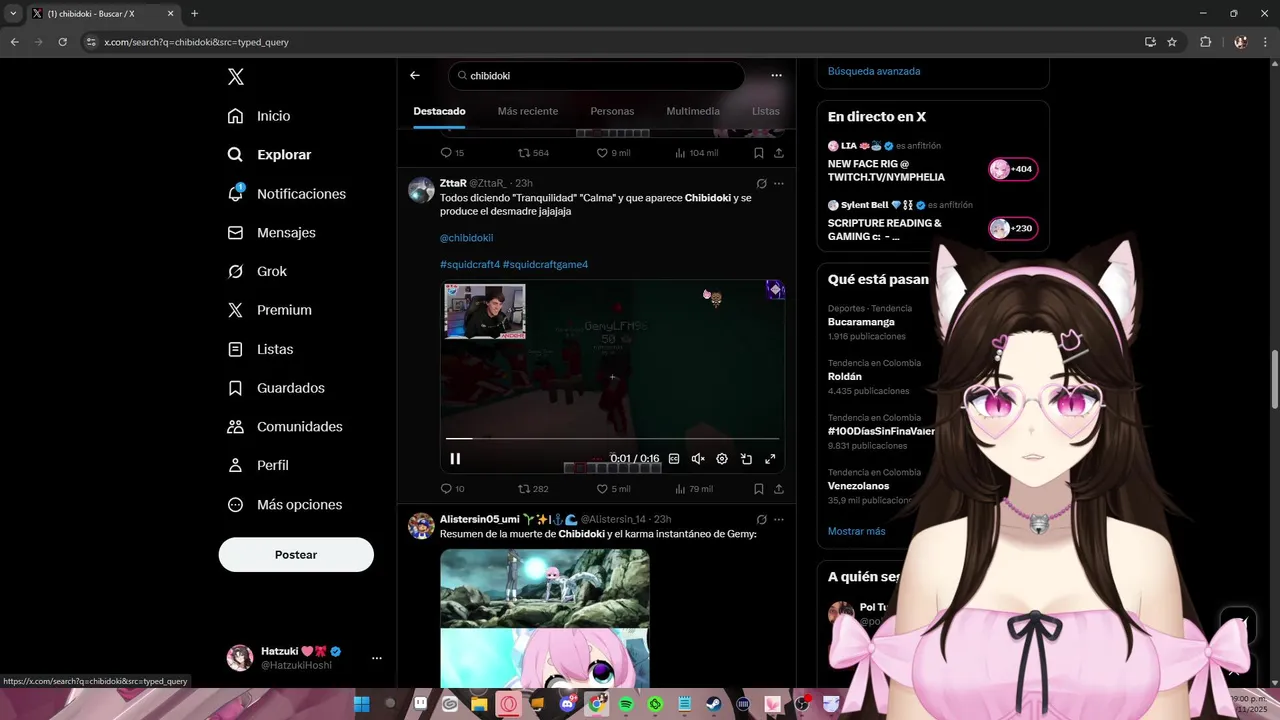The image size is (1280, 720).
Task: Open Búsqueda avanzada link
Action: [874, 71]
